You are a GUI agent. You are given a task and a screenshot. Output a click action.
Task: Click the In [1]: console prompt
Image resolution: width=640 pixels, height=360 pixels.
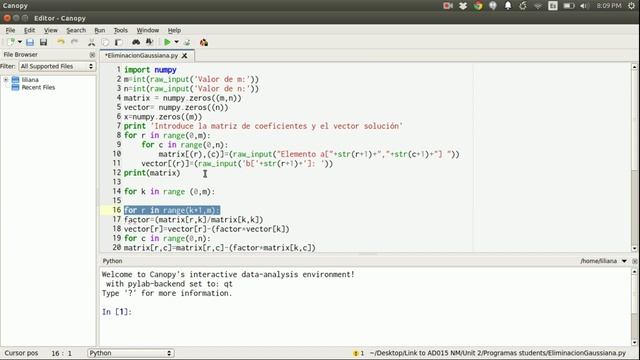[117, 312]
